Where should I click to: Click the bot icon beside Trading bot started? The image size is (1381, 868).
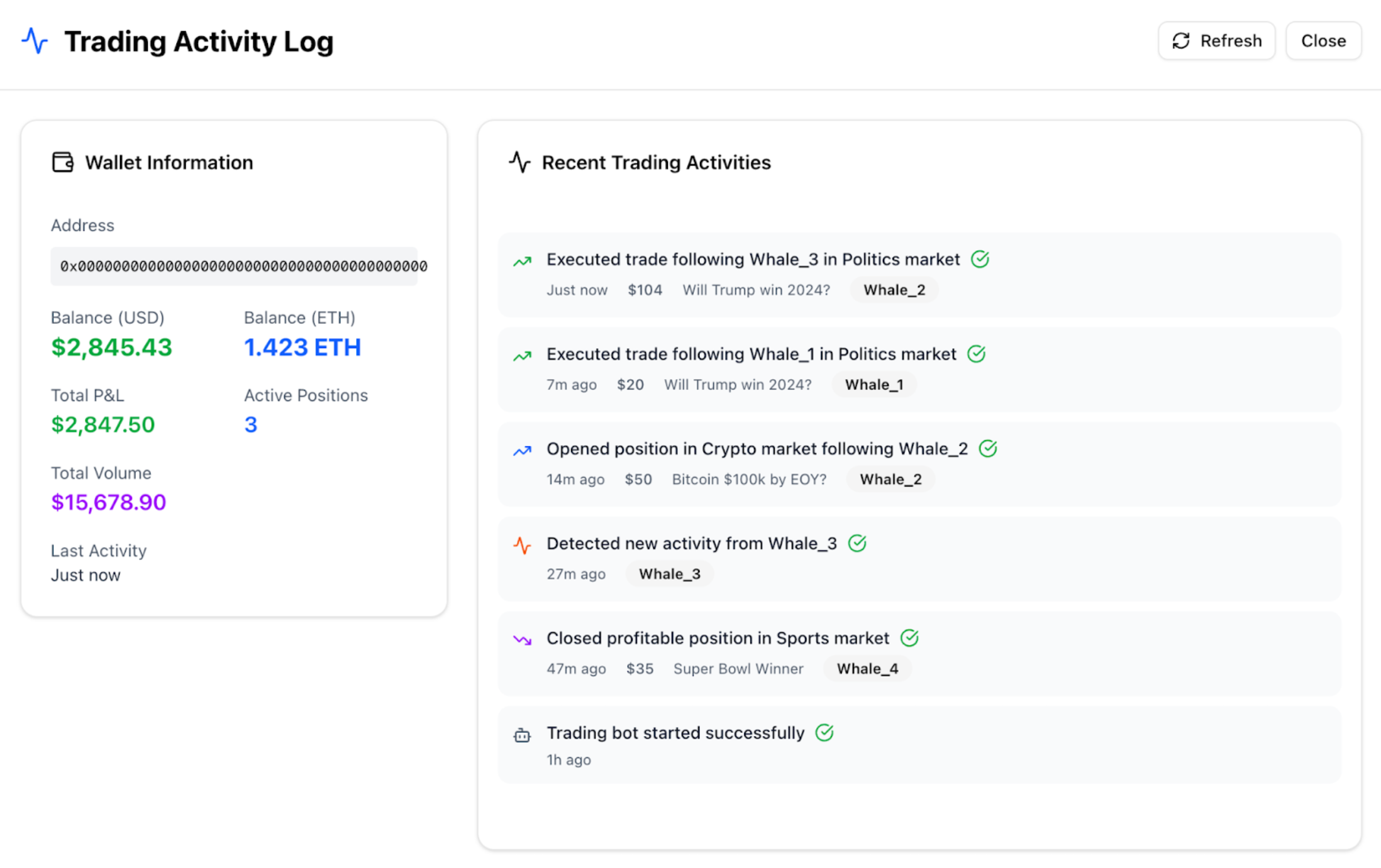tap(522, 735)
